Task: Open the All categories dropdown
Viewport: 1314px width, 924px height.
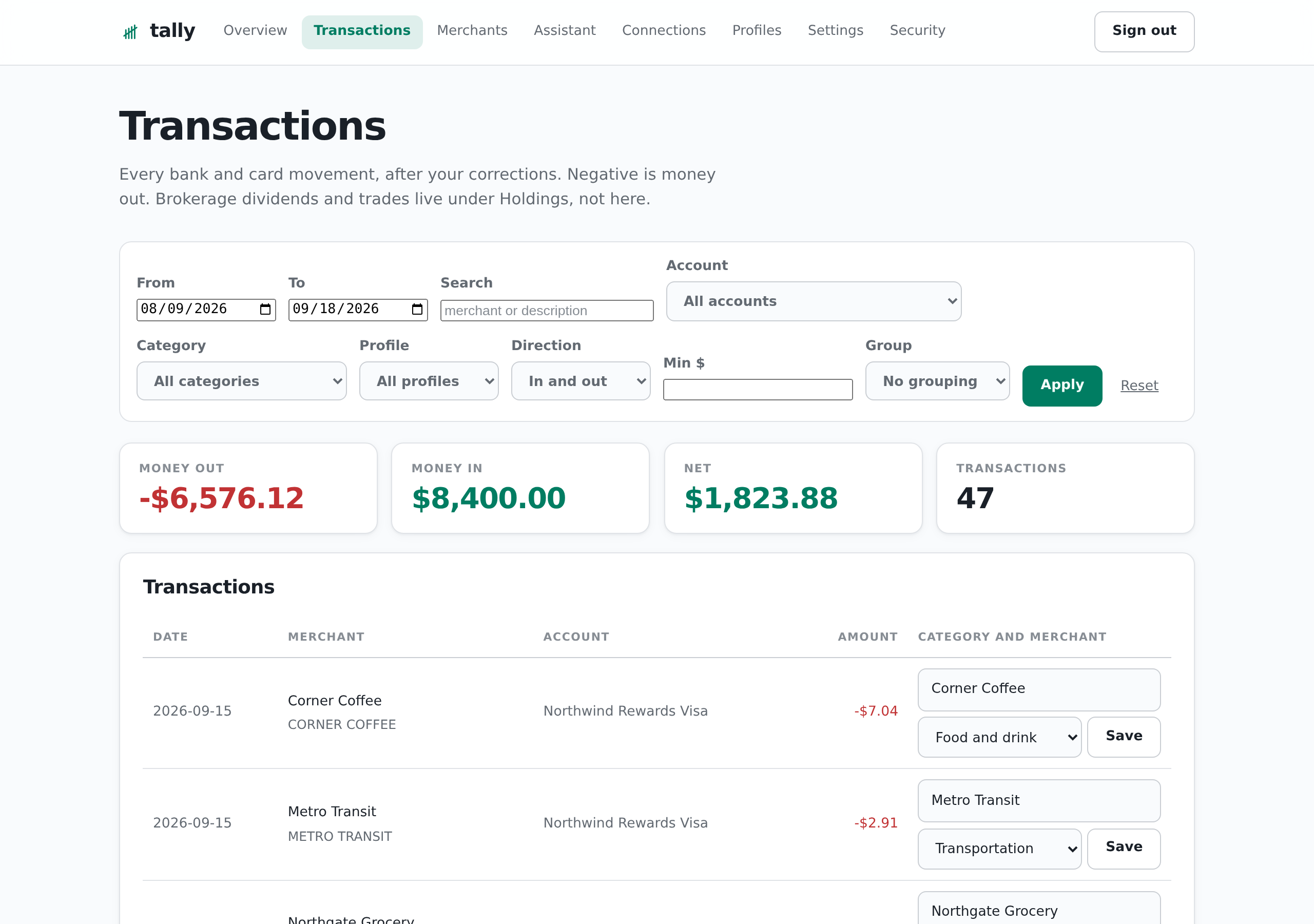Action: click(x=242, y=381)
